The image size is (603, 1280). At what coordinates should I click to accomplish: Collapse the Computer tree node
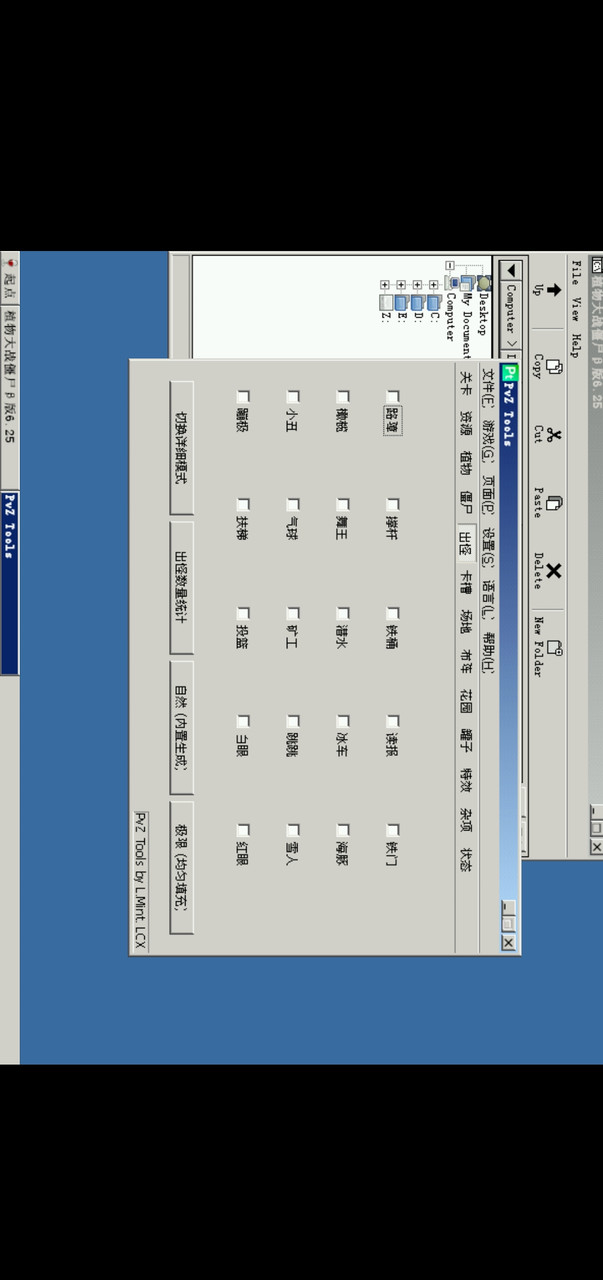[450, 266]
